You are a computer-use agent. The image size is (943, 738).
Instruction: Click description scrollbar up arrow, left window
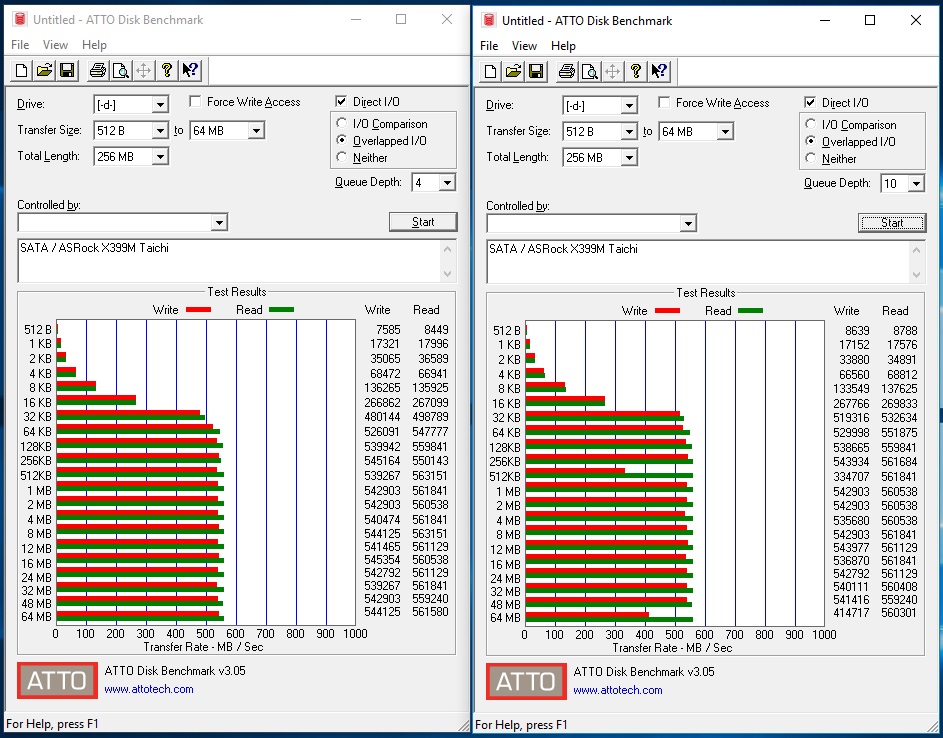pos(447,248)
